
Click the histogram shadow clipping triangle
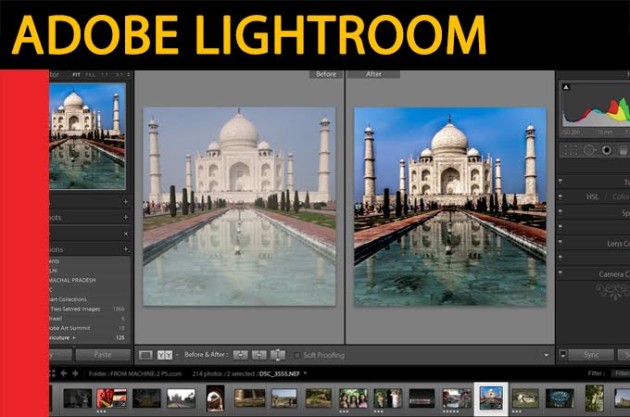pyautogui.click(x=566, y=87)
